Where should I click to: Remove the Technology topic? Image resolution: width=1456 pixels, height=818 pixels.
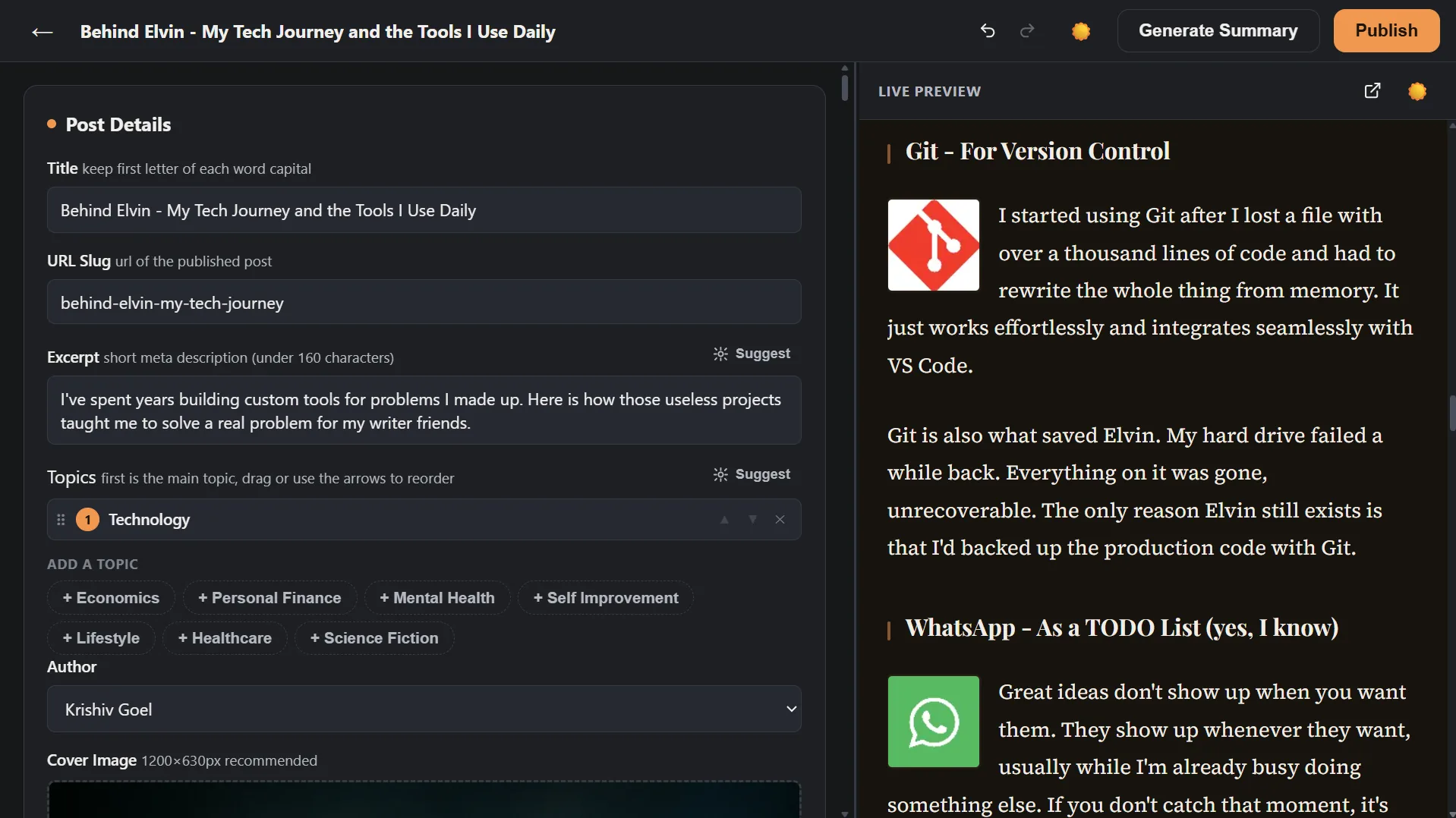coord(780,520)
